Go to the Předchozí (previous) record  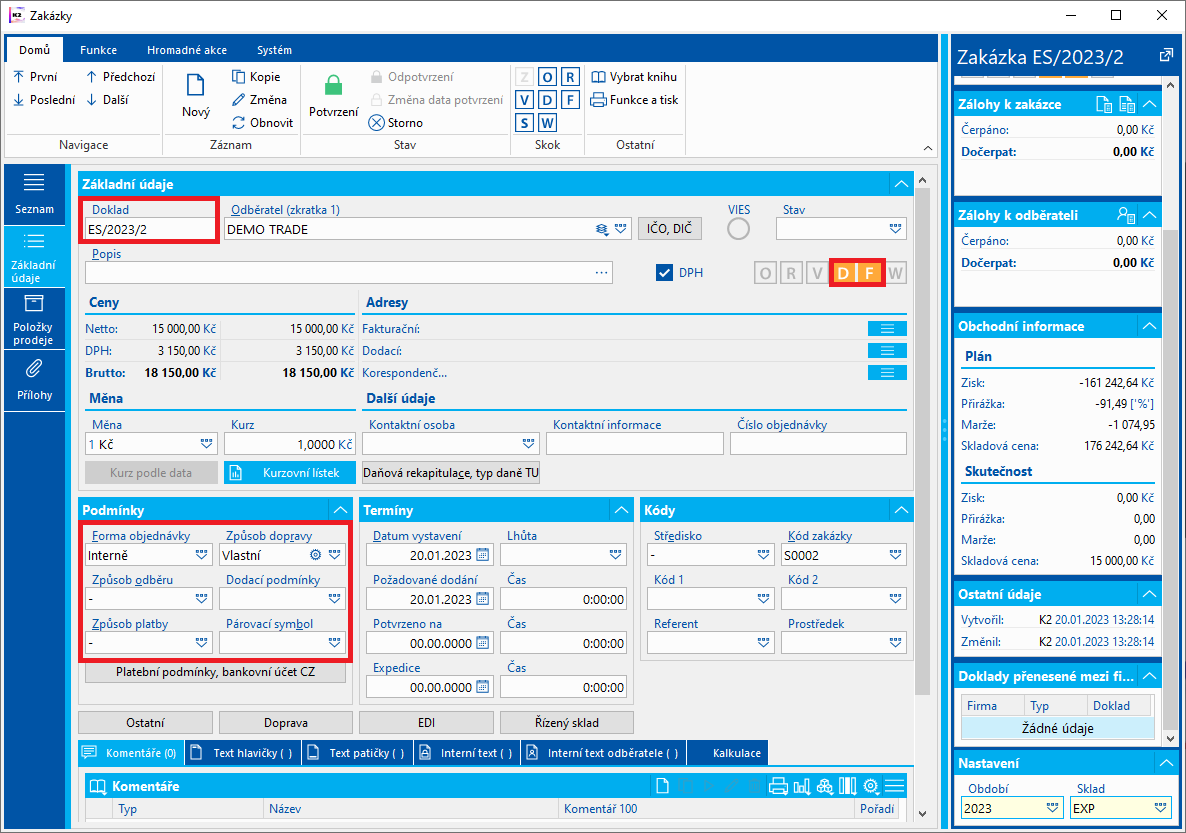click(x=120, y=76)
